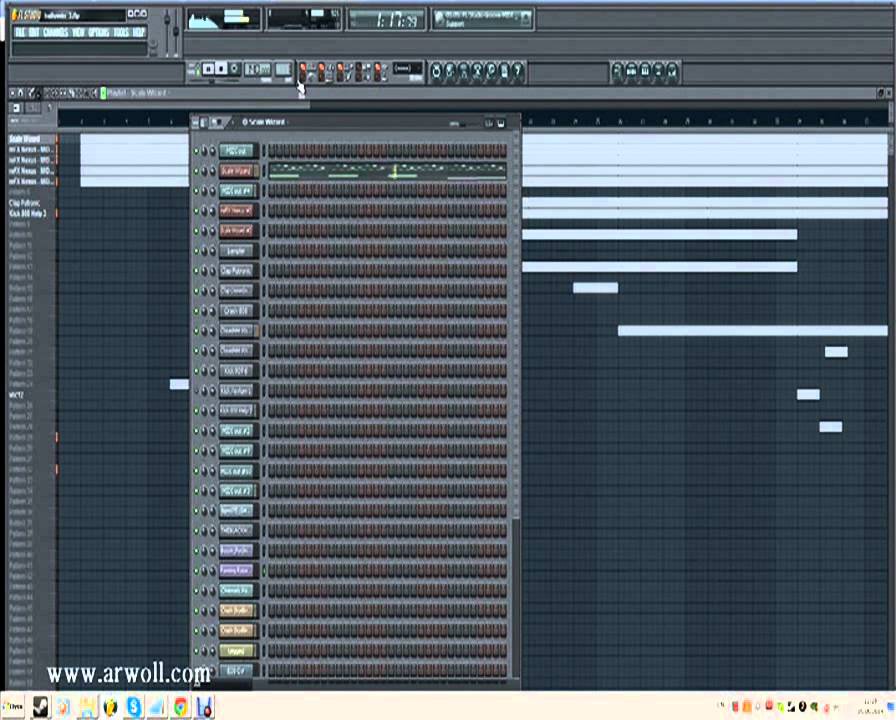Click the volume knob of the Sampler channel
The width and height of the screenshot is (896, 720).
point(212,251)
